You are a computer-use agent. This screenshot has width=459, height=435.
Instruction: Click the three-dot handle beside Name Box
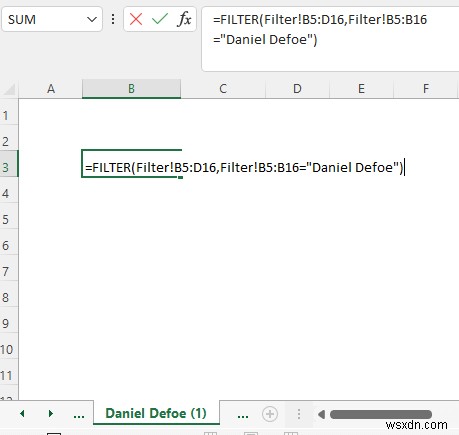tap(113, 19)
